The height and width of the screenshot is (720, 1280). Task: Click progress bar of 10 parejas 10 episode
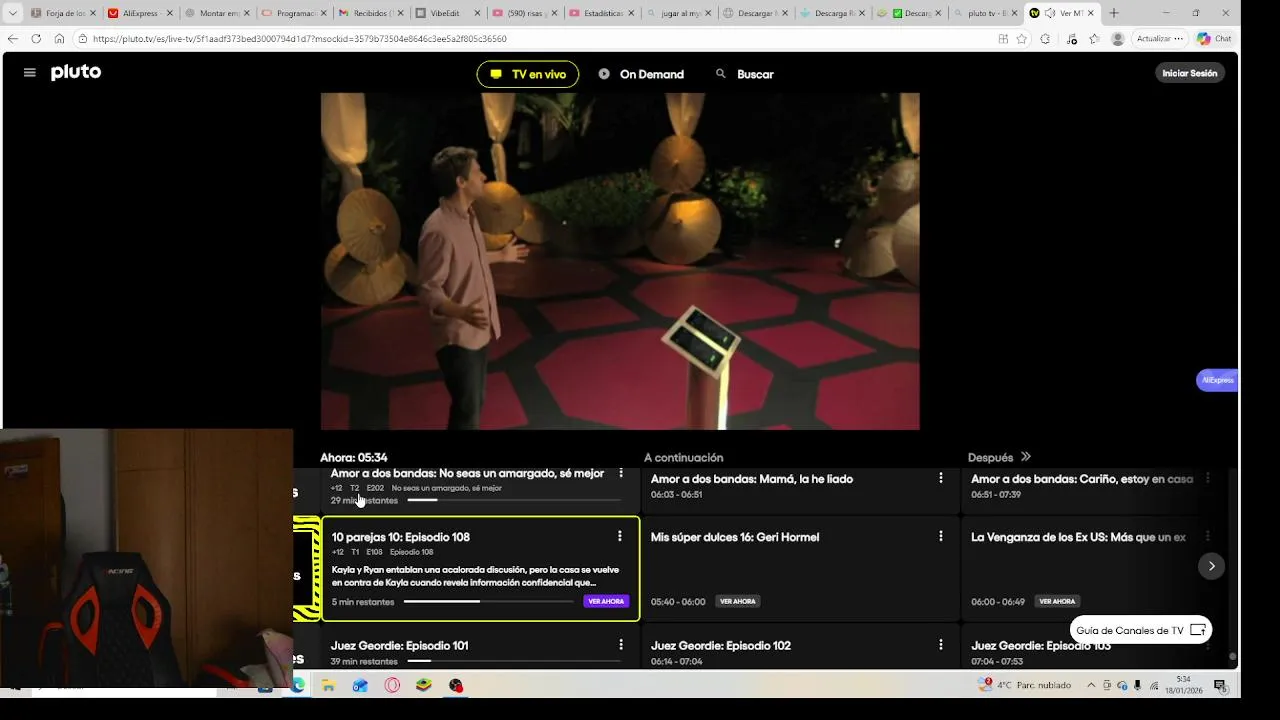click(488, 602)
